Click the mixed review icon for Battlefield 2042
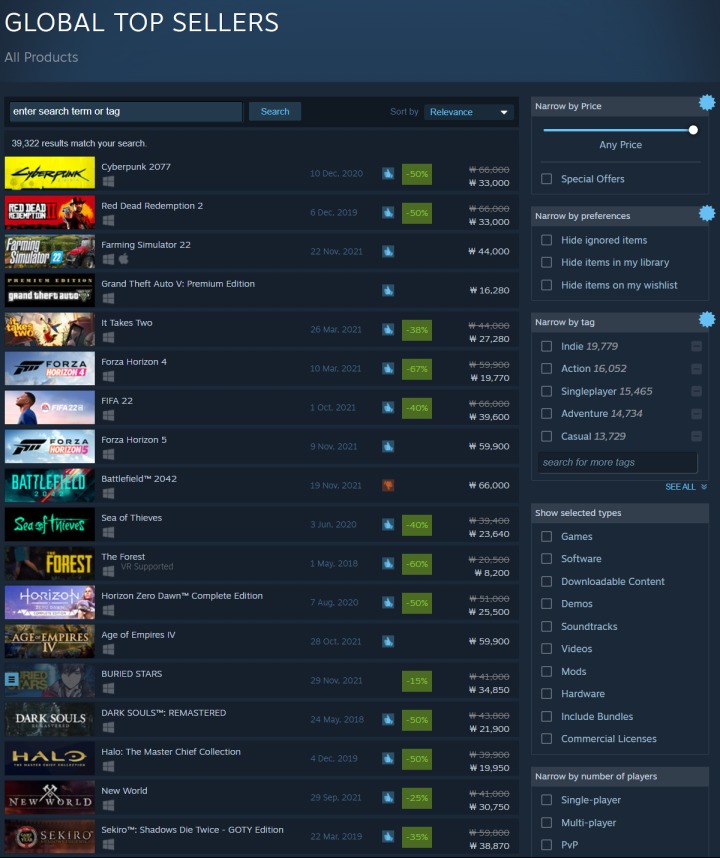Viewport: 720px width, 858px height. click(x=388, y=485)
